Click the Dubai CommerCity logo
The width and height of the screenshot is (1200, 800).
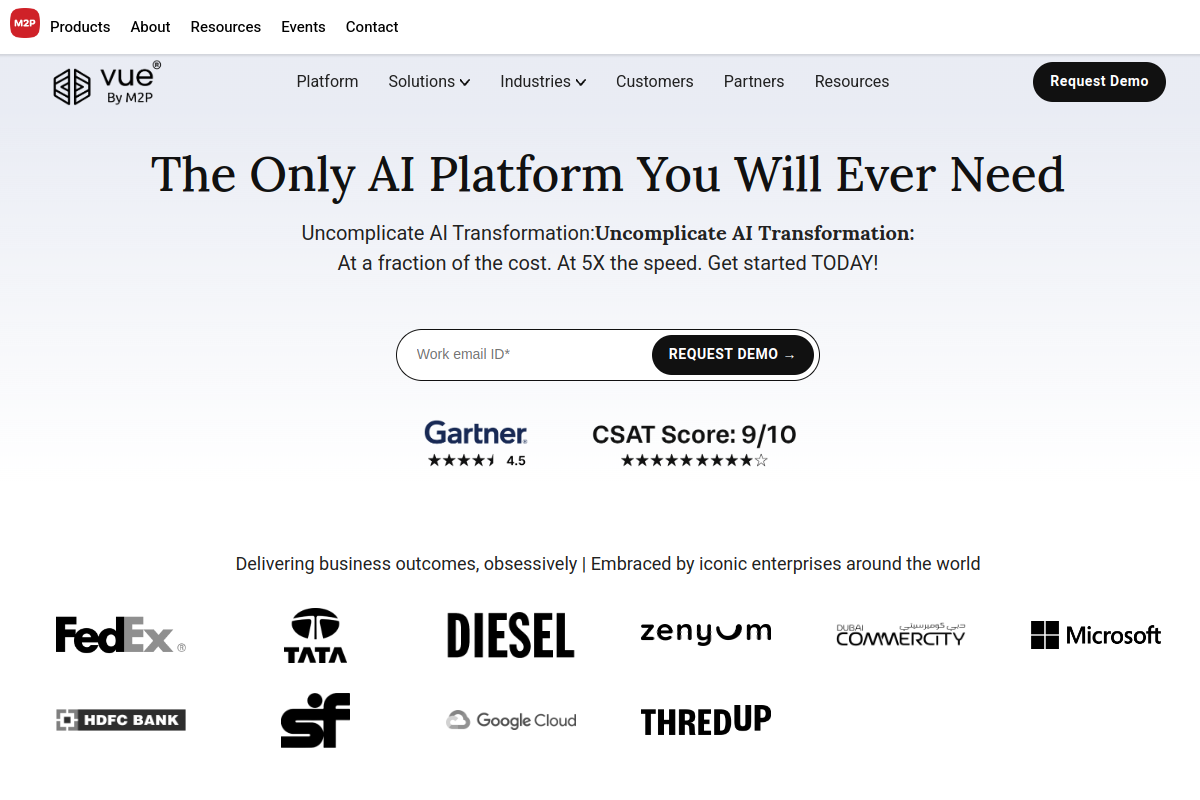(x=901, y=634)
